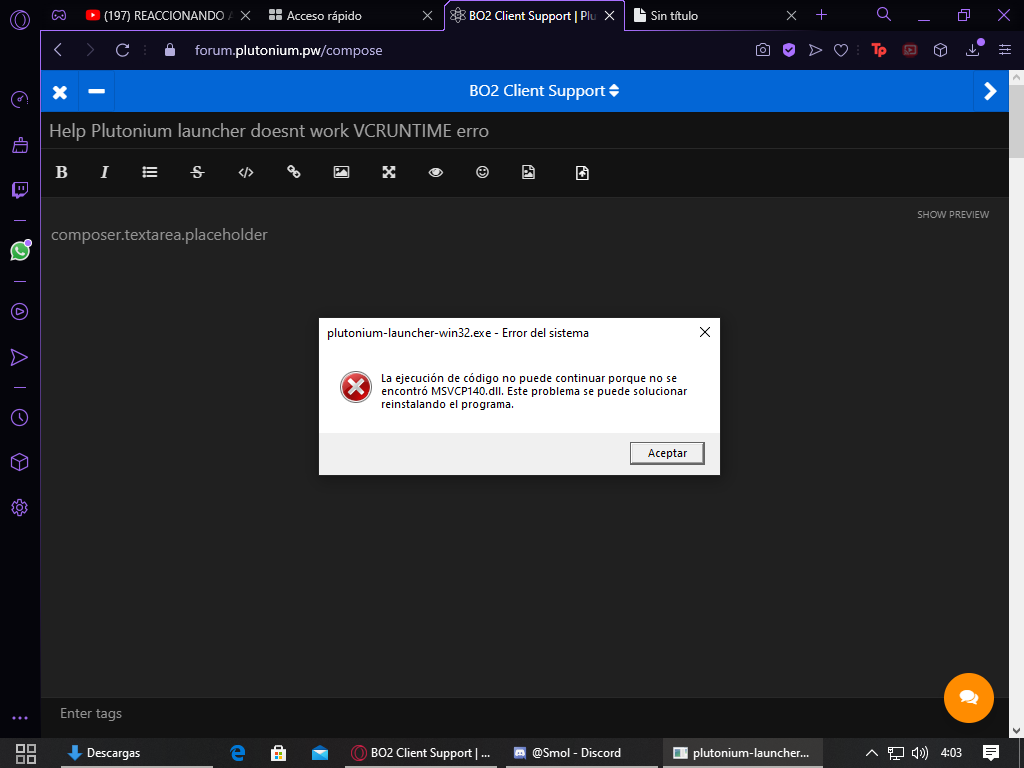
Task: Open the orange chat bubble button
Action: pyautogui.click(x=968, y=698)
